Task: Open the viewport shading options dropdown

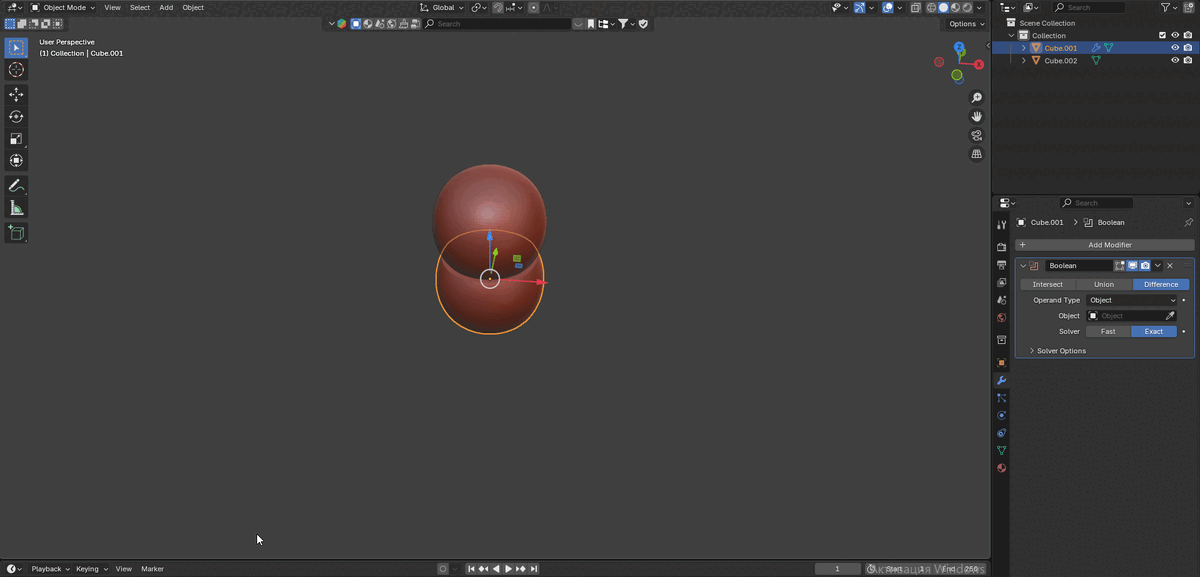Action: [x=981, y=7]
